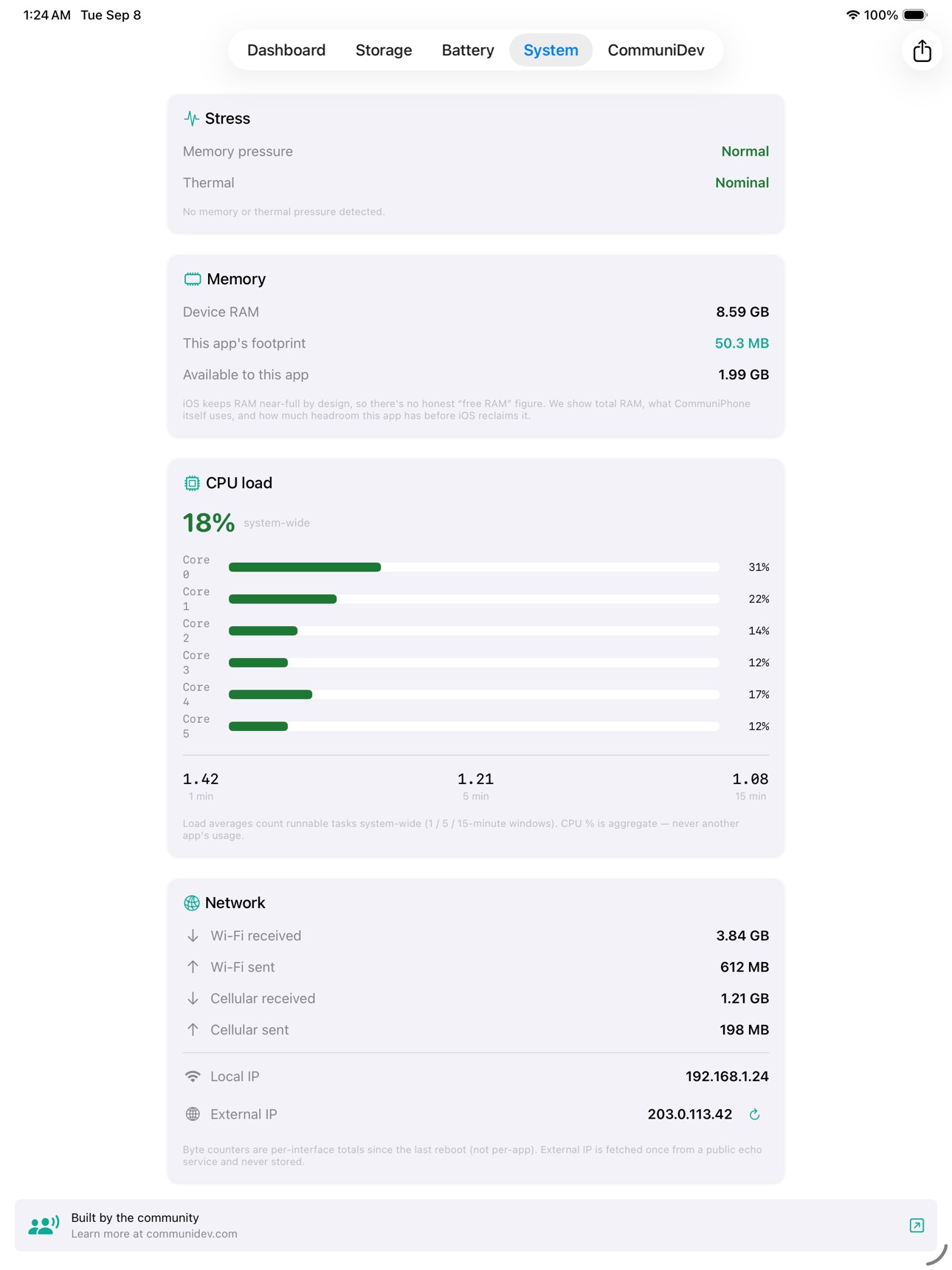This screenshot has width=952, height=1270.
Task: Click the Local IP 192.168.1.24 value
Action: (727, 1077)
